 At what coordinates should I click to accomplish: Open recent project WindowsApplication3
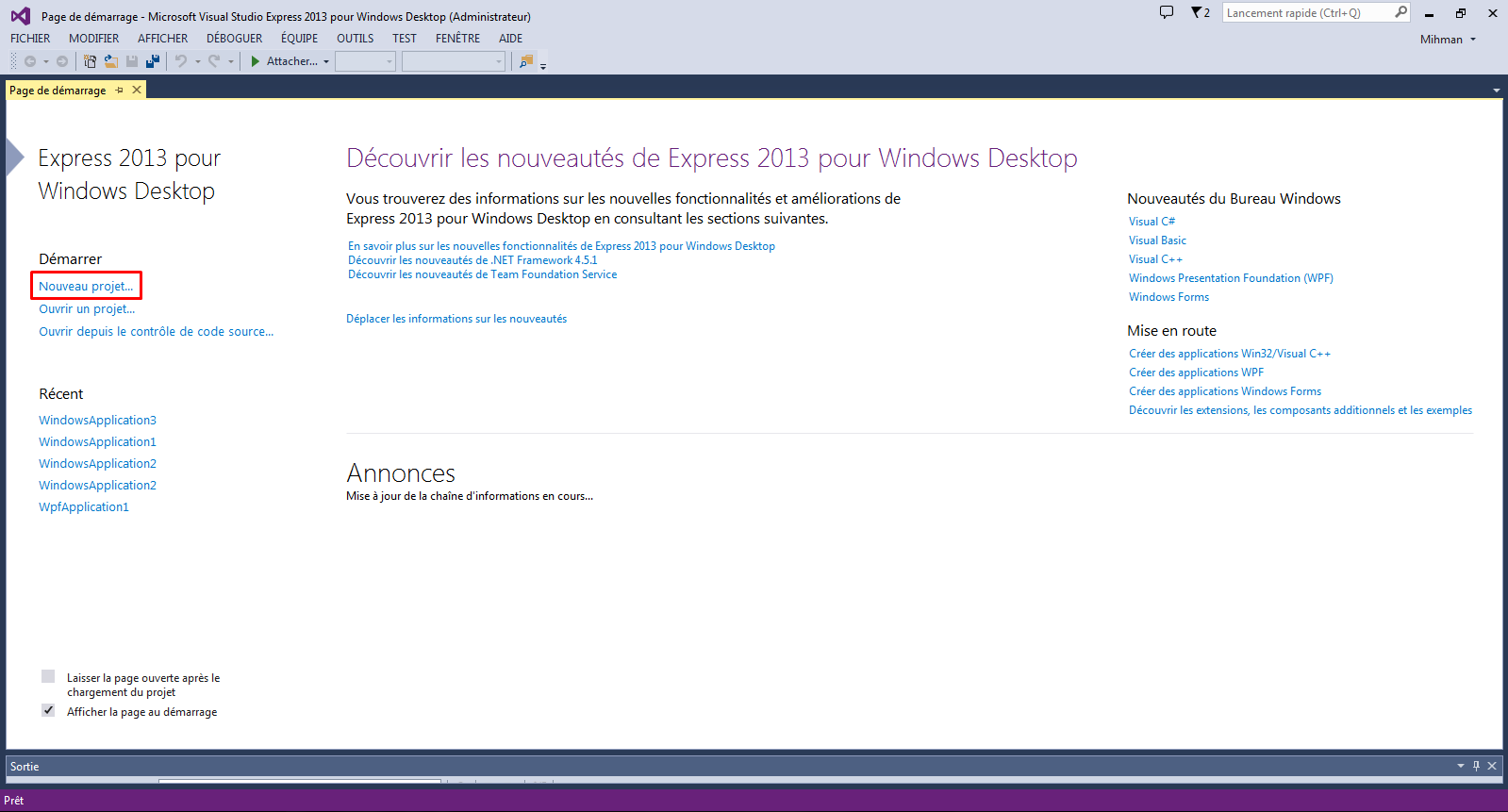click(98, 420)
